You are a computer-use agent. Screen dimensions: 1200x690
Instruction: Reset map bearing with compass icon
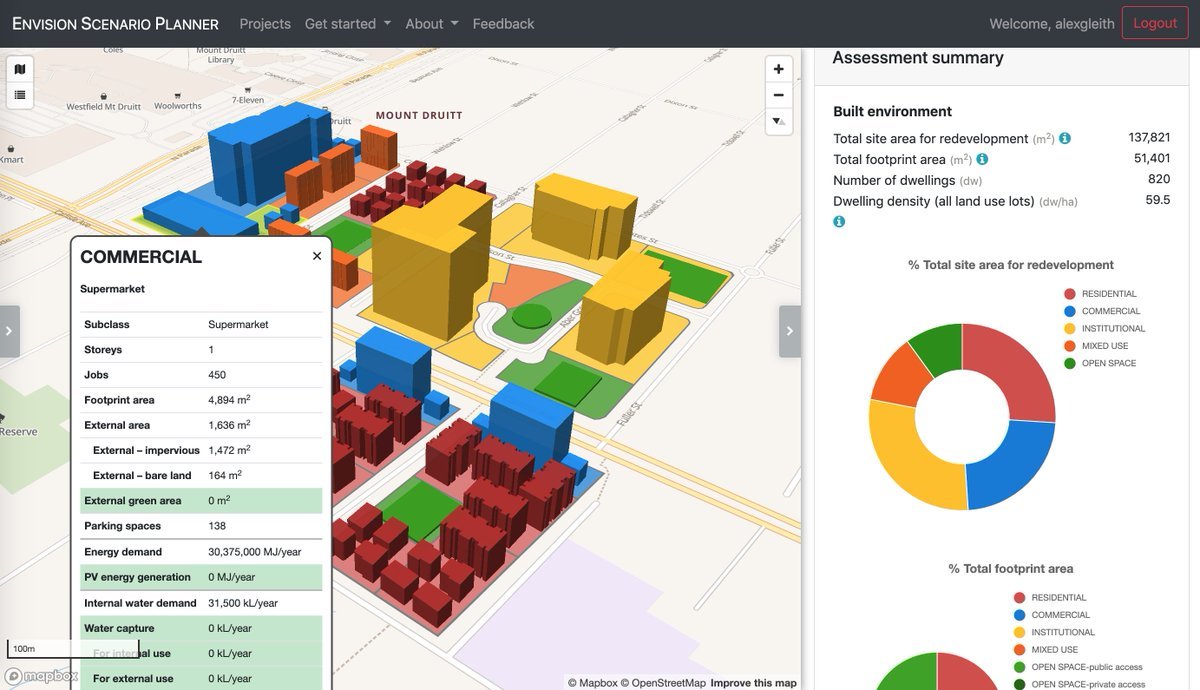pos(779,121)
